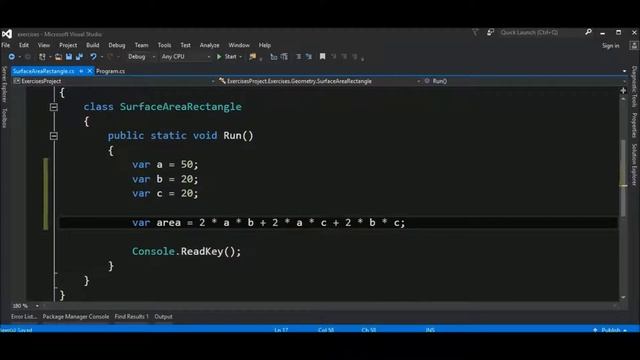640x360 pixels.
Task: Open the Tools menu
Action: (164, 45)
